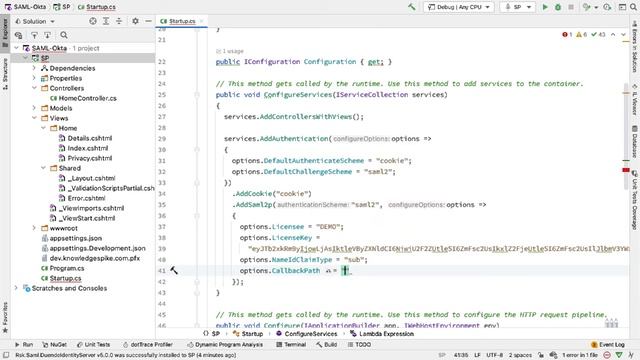Expand Scratches and Consoles node

point(16,288)
